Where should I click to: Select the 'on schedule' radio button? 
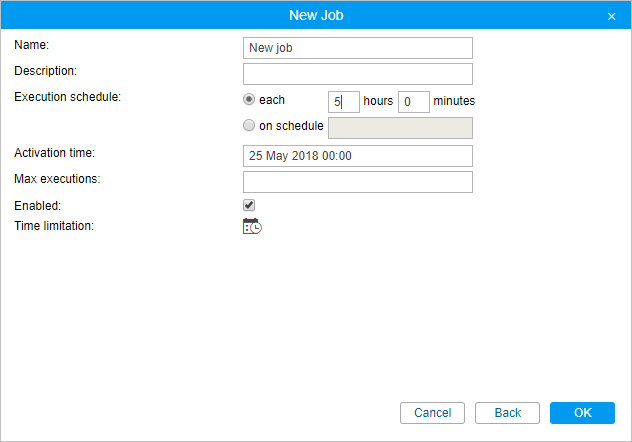[x=249, y=125]
